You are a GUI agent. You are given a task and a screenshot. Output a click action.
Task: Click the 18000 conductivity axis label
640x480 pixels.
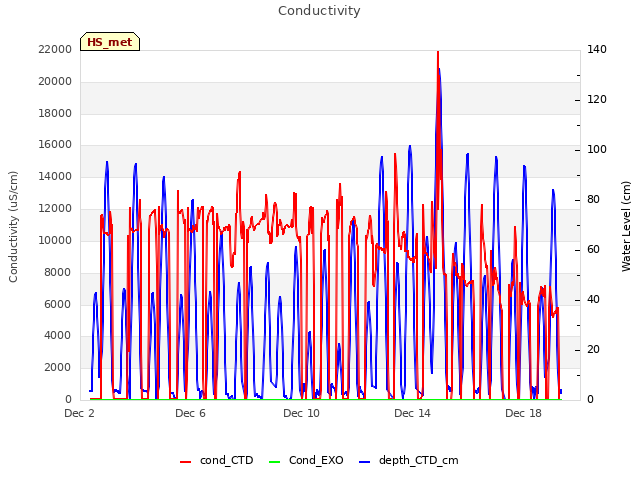pos(55,113)
